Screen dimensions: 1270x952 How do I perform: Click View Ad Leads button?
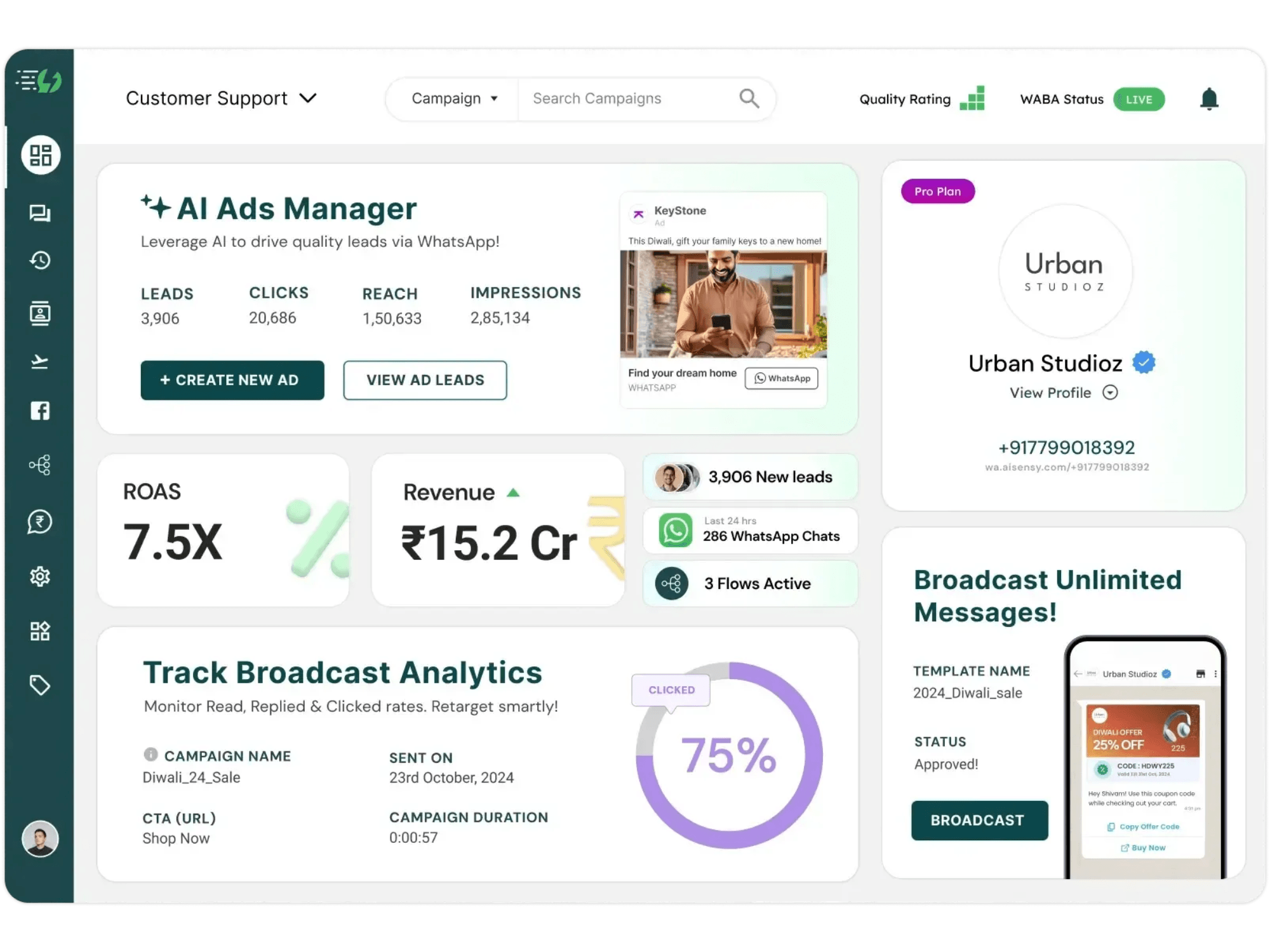coord(425,380)
